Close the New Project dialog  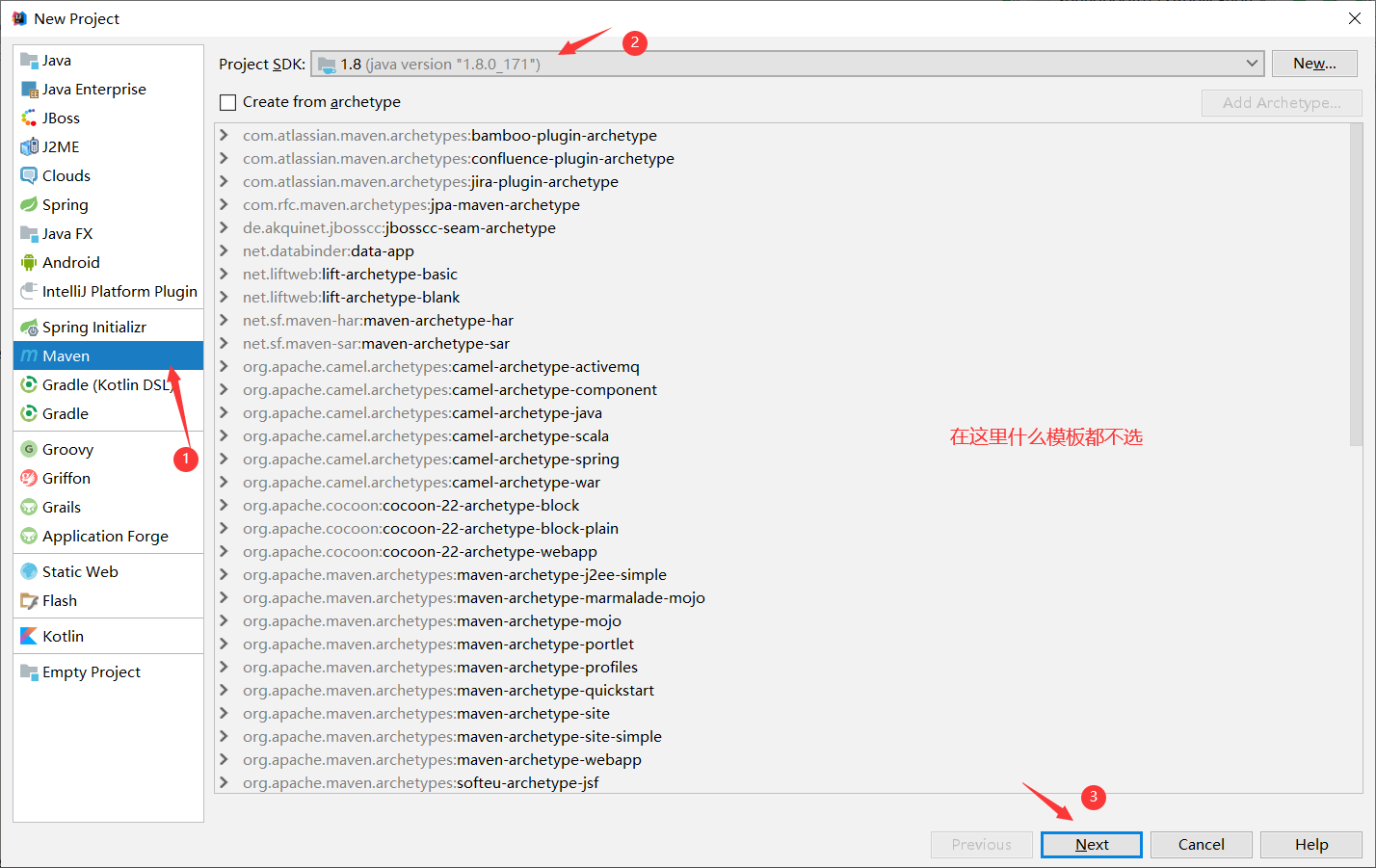1354,18
